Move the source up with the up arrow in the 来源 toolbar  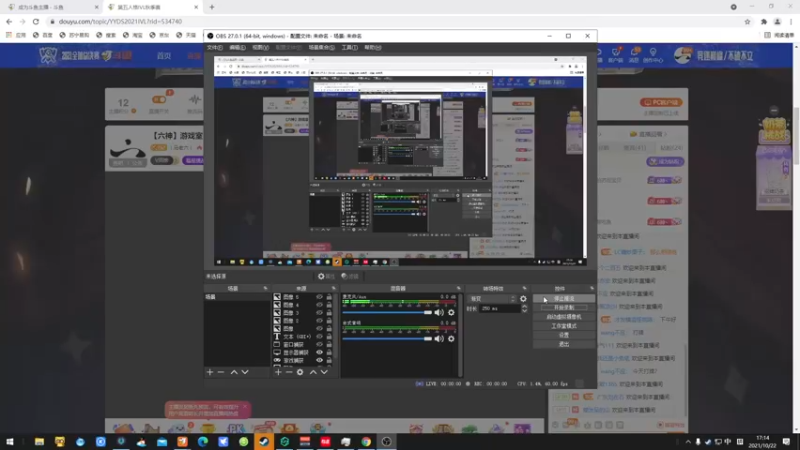click(x=313, y=372)
